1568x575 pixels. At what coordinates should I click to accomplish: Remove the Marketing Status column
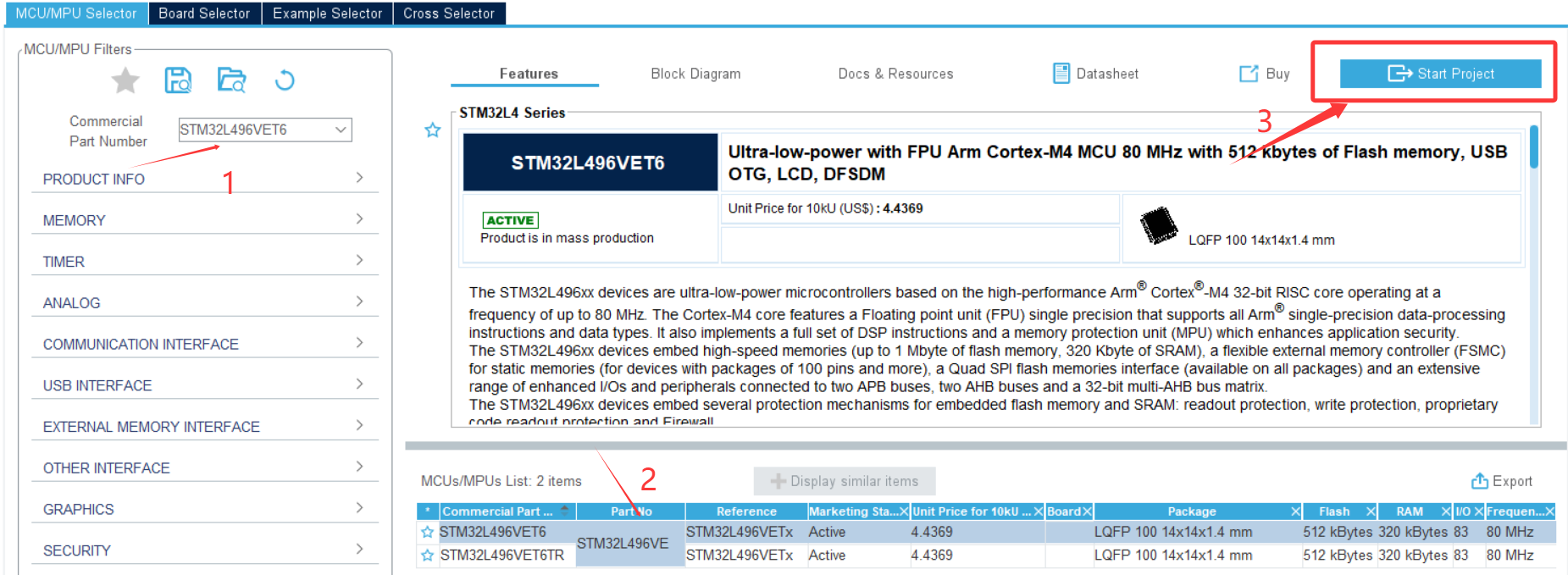(x=903, y=511)
